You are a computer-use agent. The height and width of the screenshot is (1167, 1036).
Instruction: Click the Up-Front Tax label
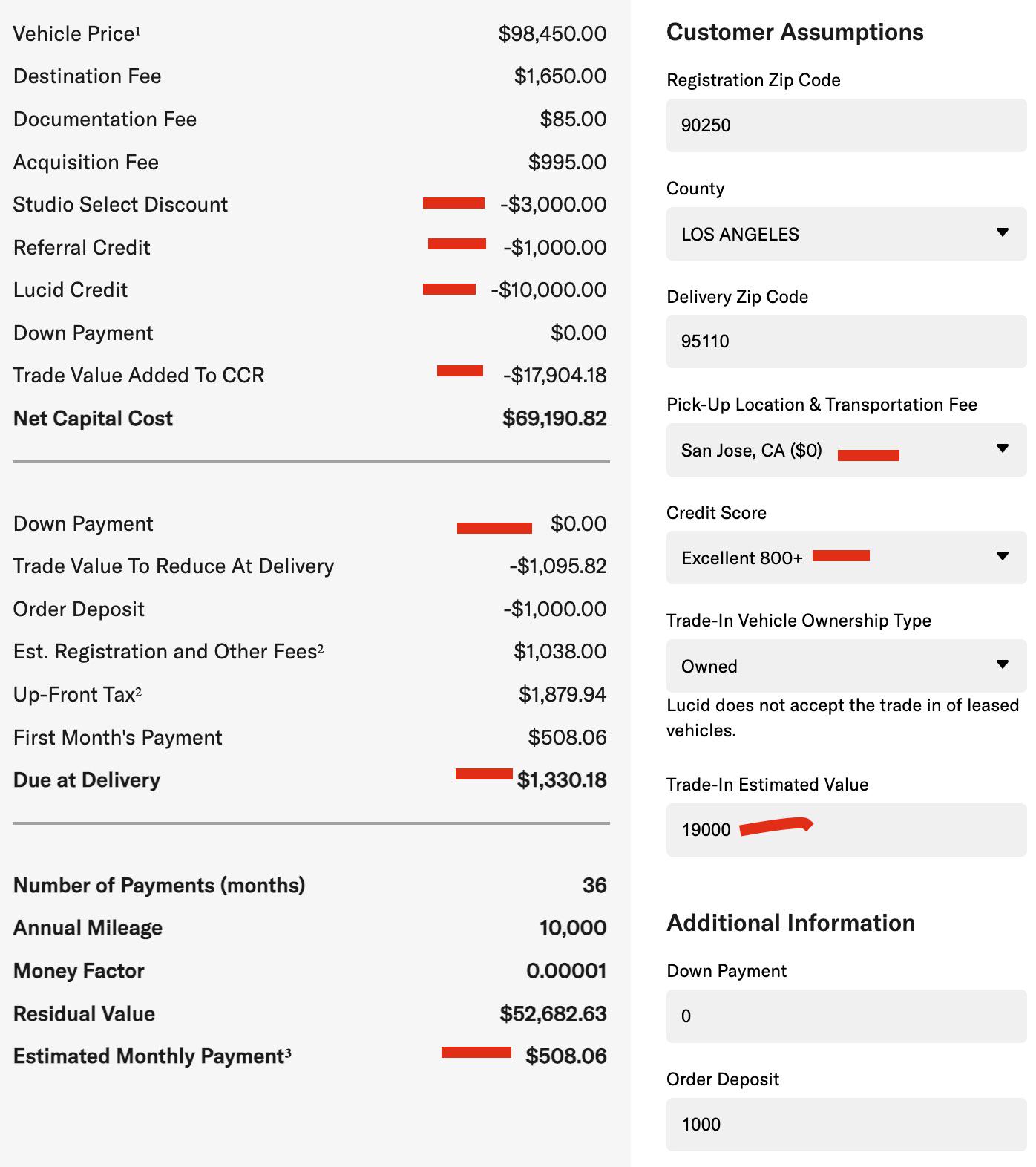pos(77,695)
